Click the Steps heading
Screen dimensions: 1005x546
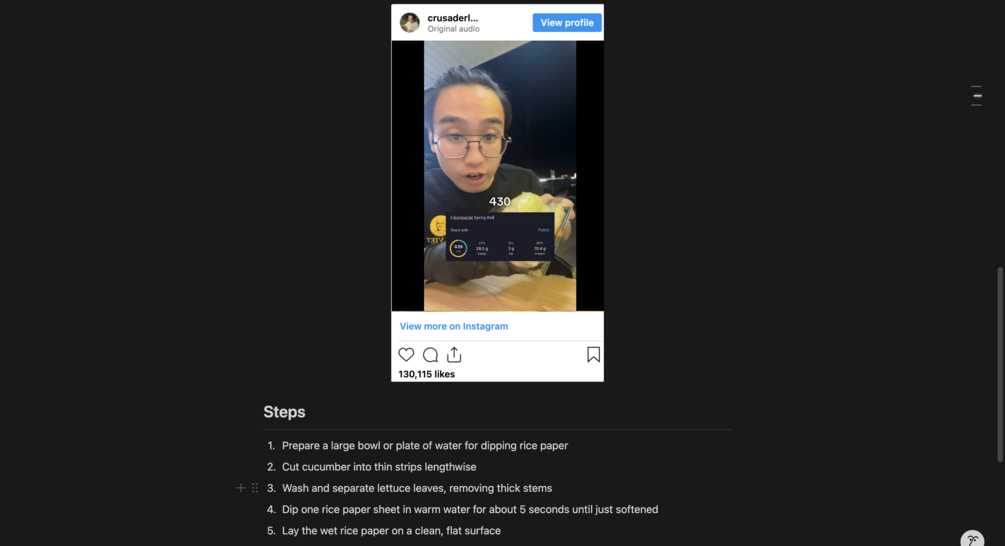click(284, 411)
